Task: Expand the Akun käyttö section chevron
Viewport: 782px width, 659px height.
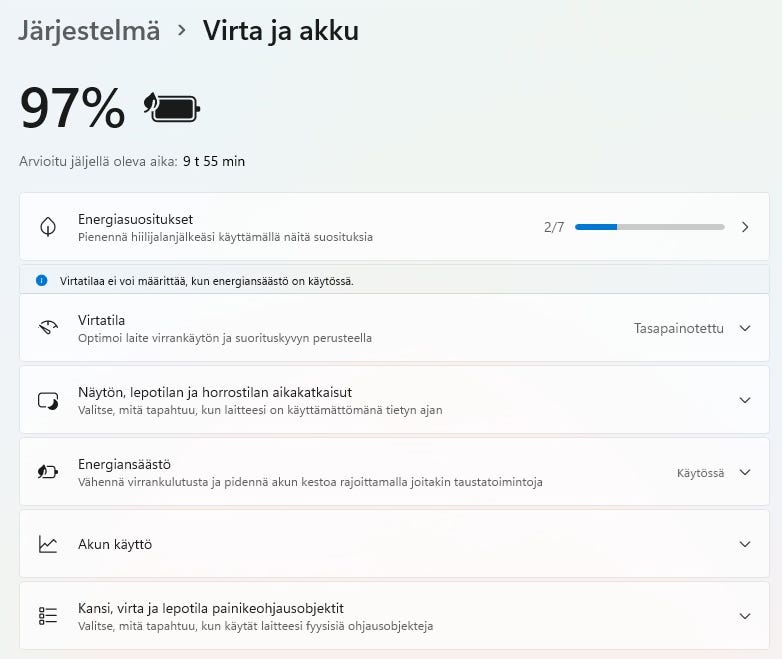Action: point(744,544)
